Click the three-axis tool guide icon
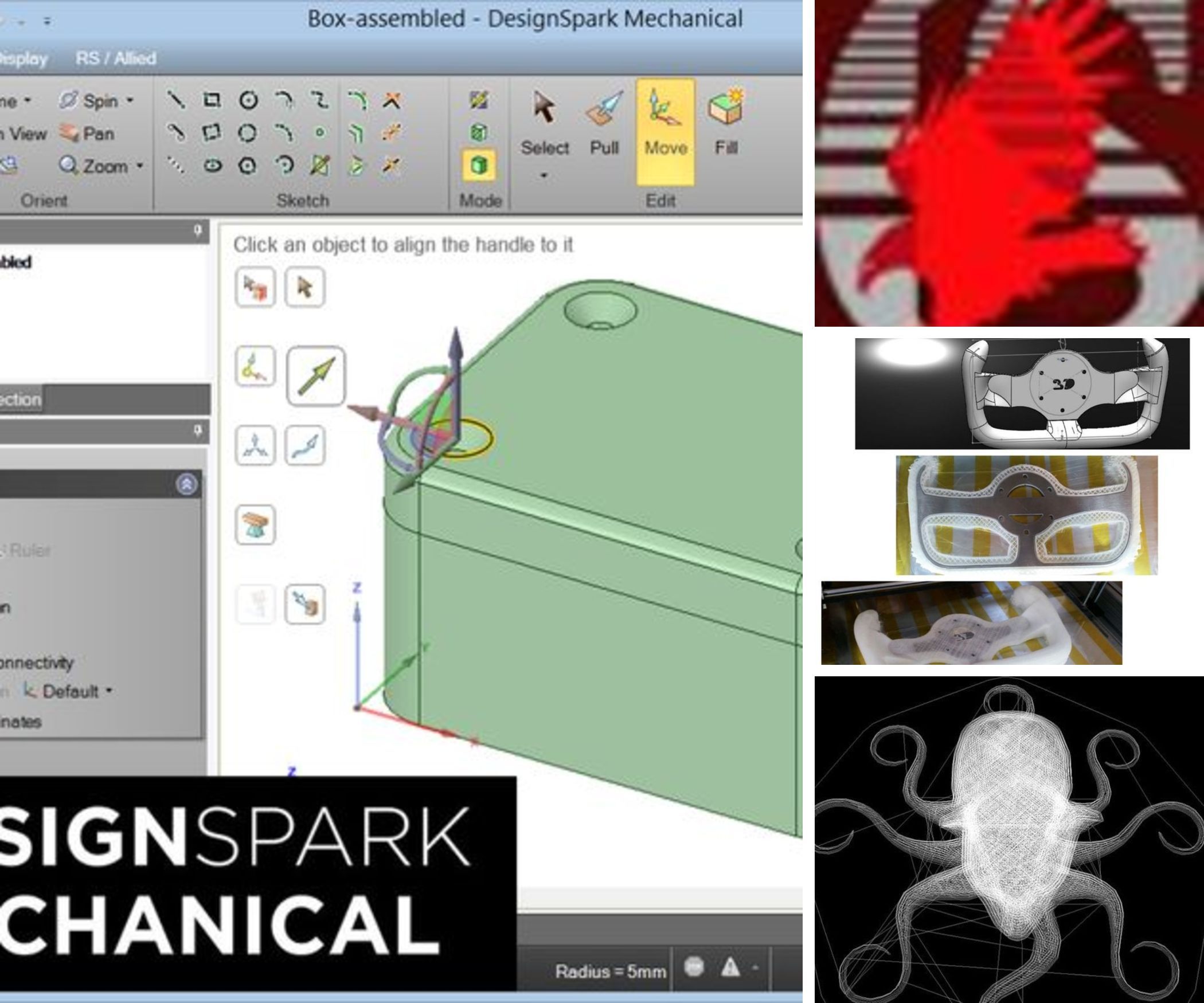Screen dimensions: 1204x1003 click(x=255, y=445)
